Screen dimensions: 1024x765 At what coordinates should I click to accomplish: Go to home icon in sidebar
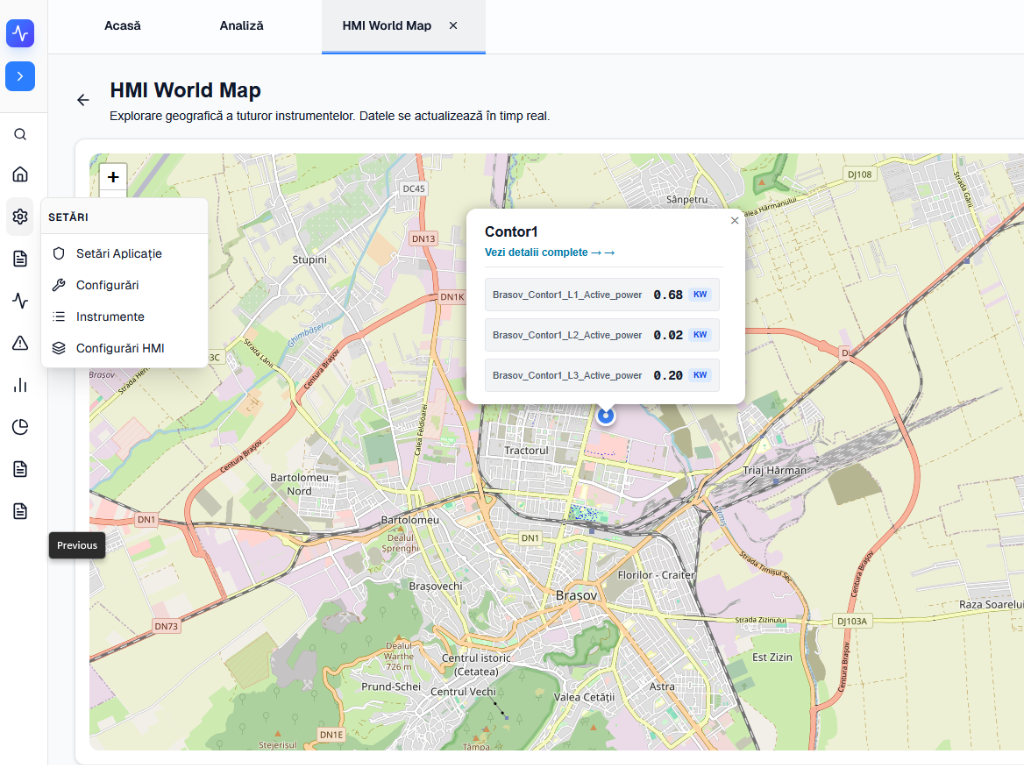(20, 174)
